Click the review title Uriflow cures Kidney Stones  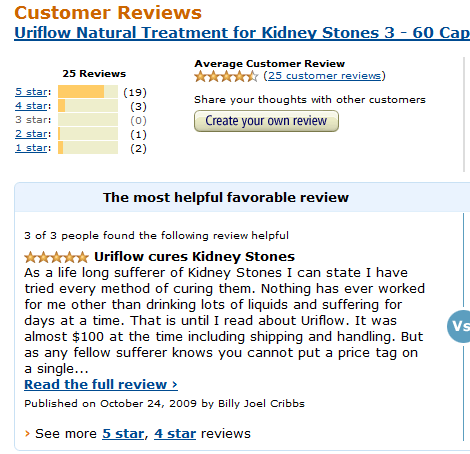click(194, 257)
